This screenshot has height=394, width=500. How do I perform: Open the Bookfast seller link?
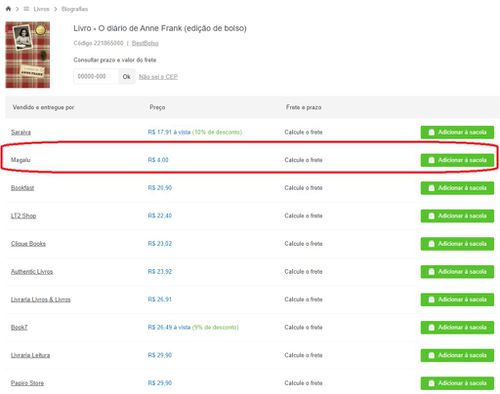click(x=22, y=188)
